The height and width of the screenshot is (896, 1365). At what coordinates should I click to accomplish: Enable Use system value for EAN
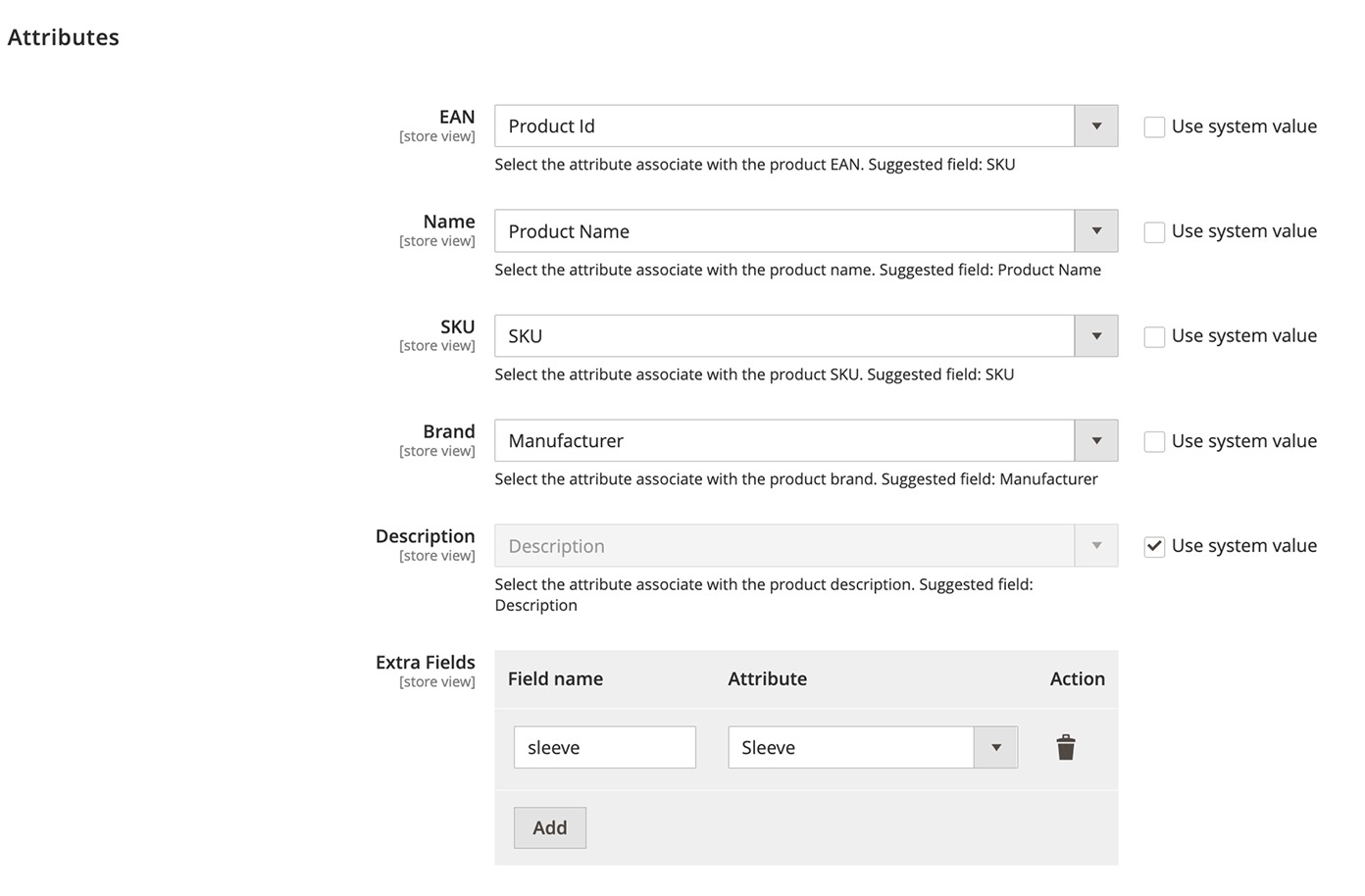(1154, 127)
